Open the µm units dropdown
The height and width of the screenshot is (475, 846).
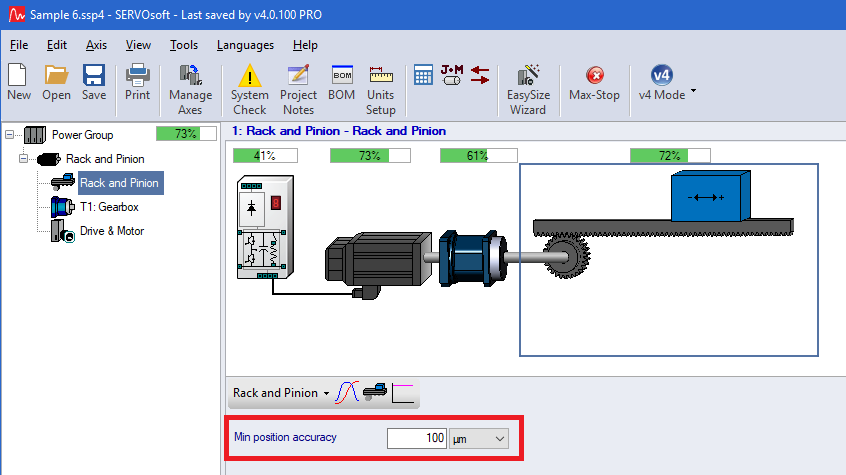click(479, 438)
